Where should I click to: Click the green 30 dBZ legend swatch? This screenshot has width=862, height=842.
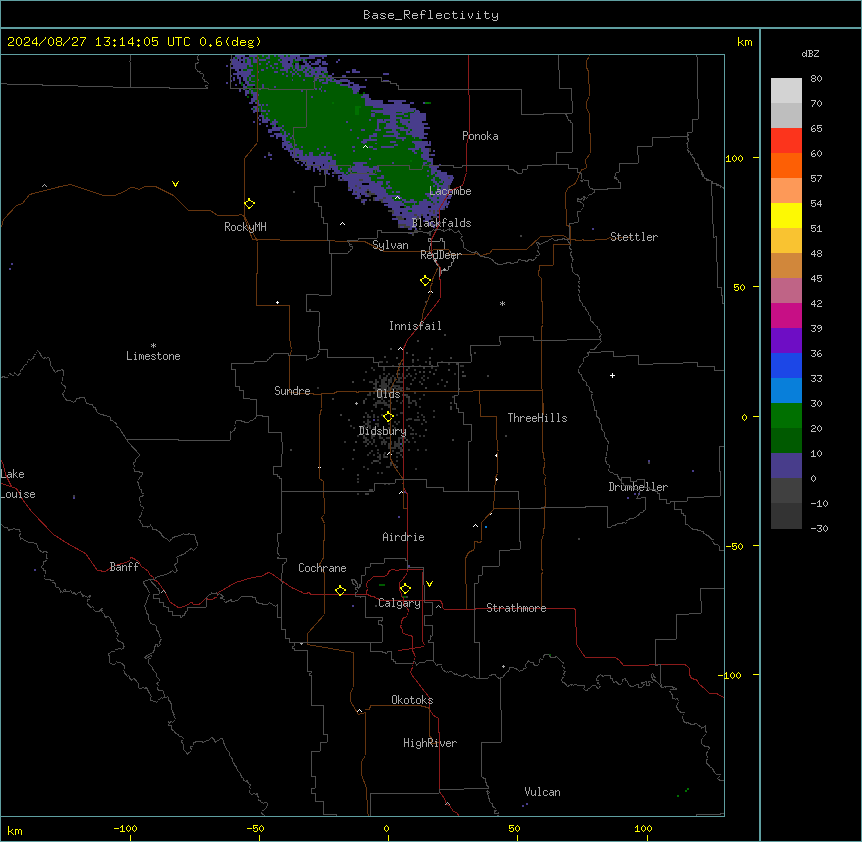[786, 416]
